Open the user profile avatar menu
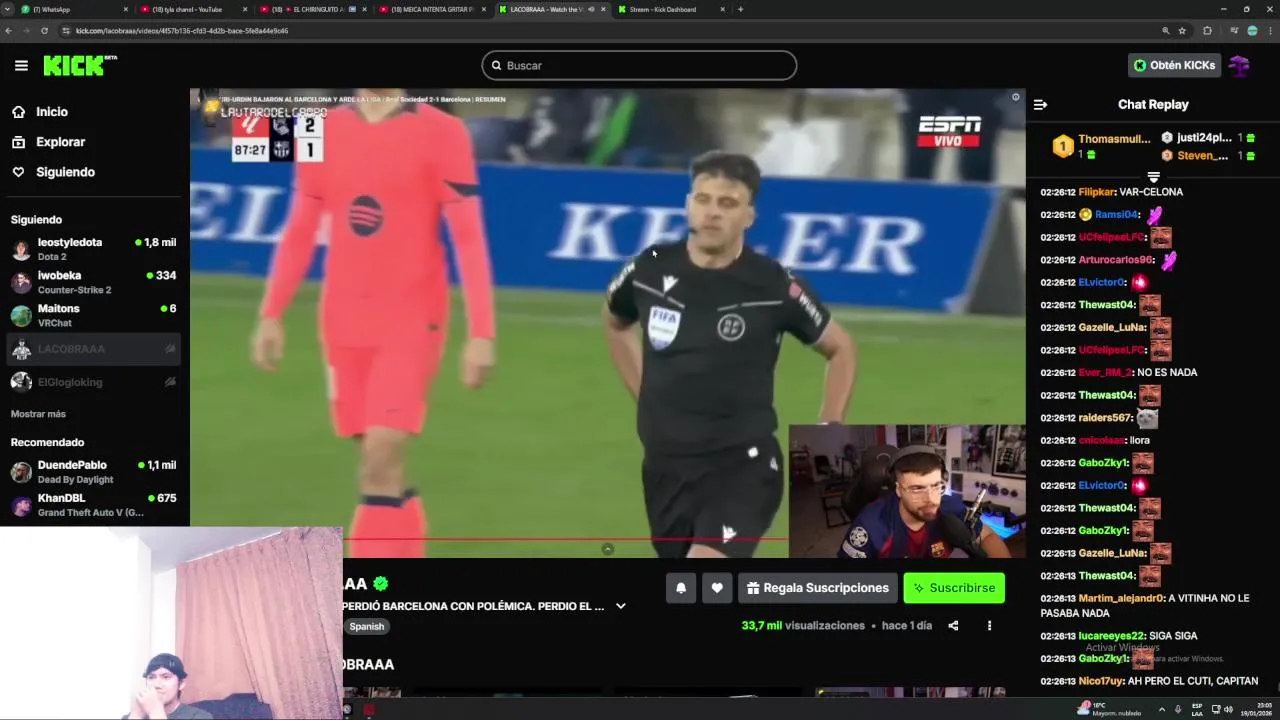 (1239, 65)
